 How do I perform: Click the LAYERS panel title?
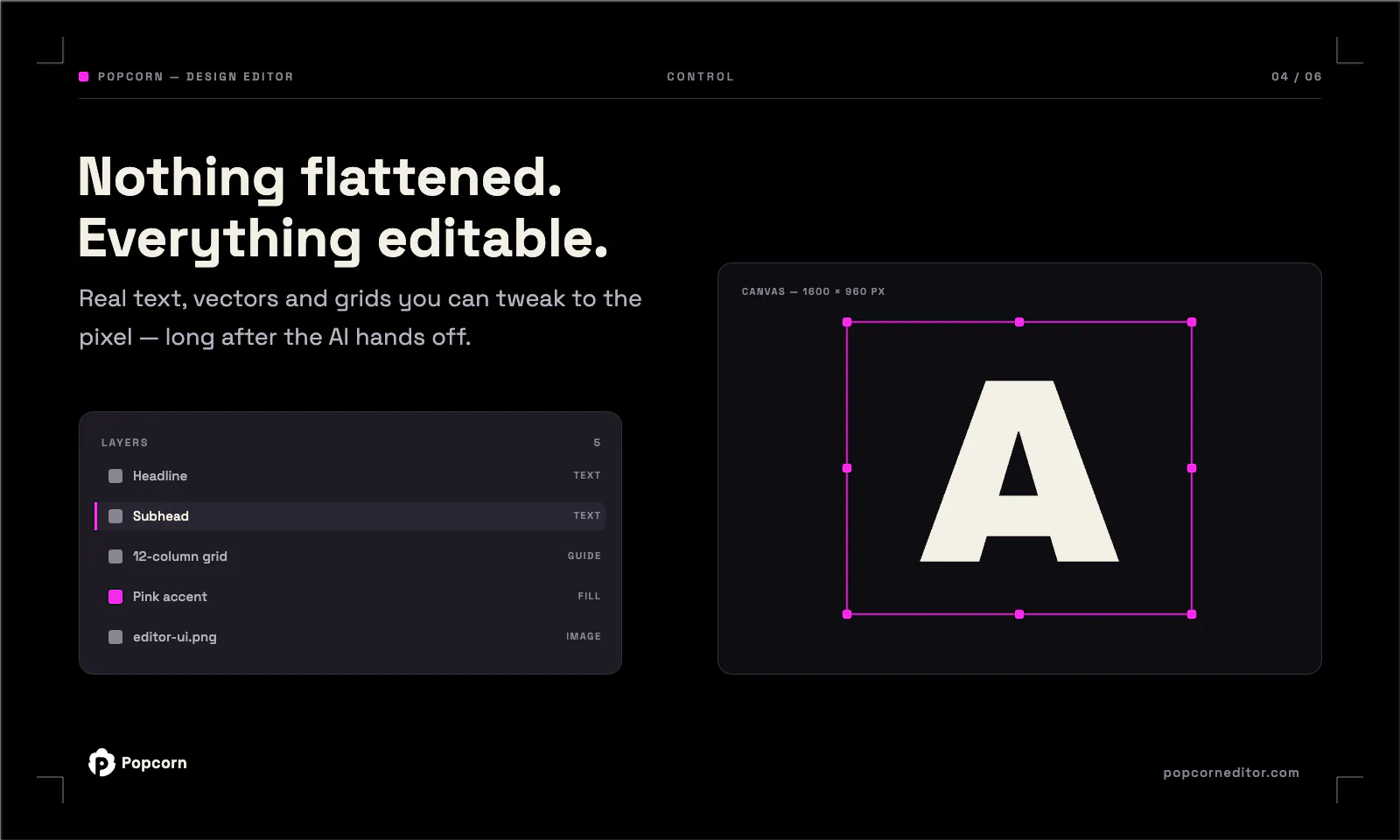(x=124, y=443)
